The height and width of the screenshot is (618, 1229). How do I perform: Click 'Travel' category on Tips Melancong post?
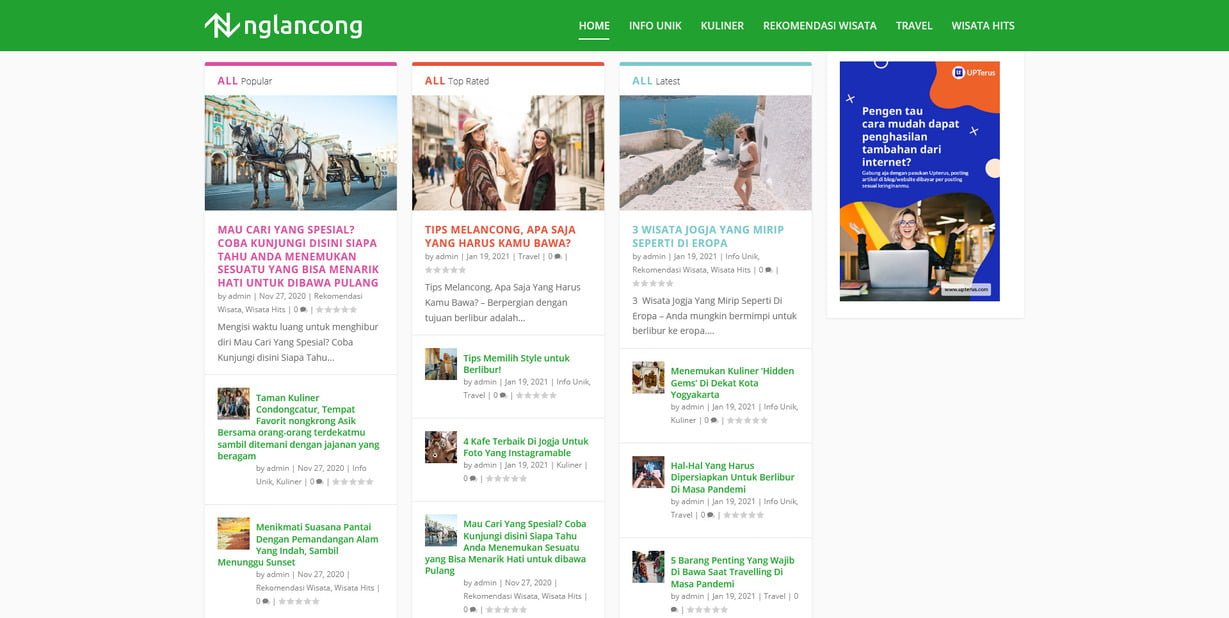529,257
